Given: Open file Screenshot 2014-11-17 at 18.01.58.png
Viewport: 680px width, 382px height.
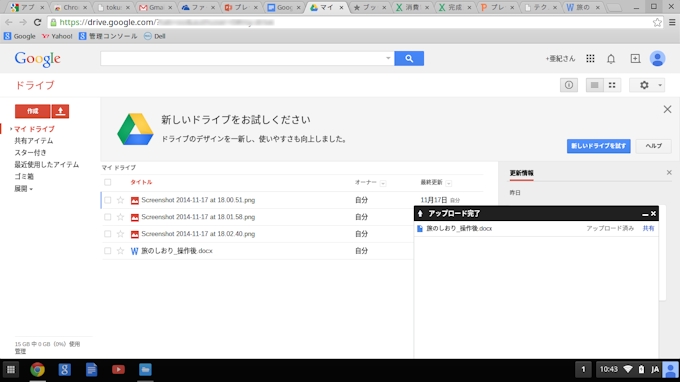Looking at the screenshot, I should (x=198, y=217).
